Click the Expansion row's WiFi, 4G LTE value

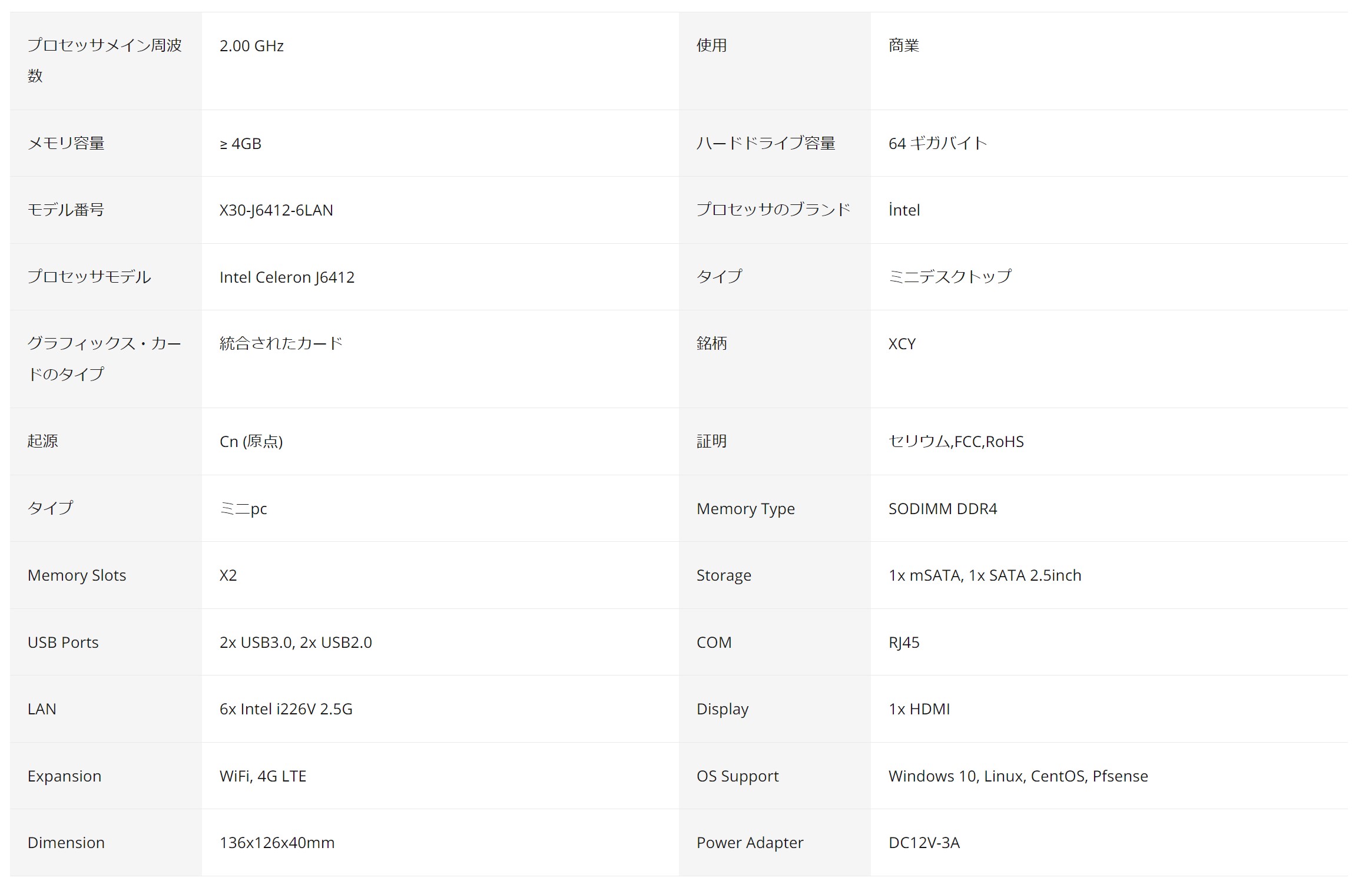pos(263,776)
